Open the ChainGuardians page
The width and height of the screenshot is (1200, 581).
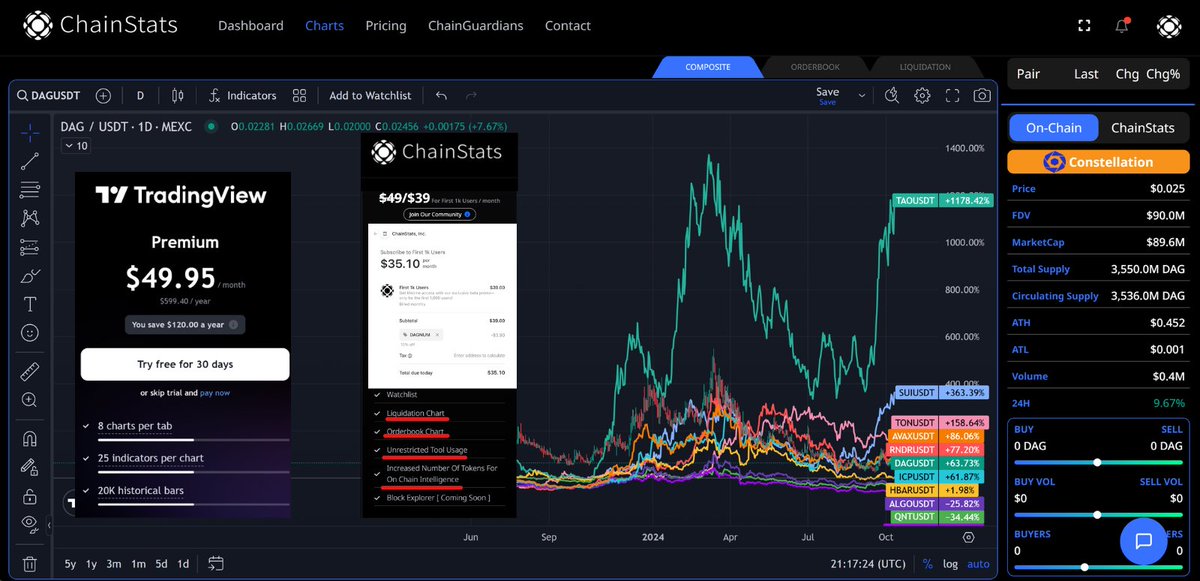pyautogui.click(x=475, y=26)
